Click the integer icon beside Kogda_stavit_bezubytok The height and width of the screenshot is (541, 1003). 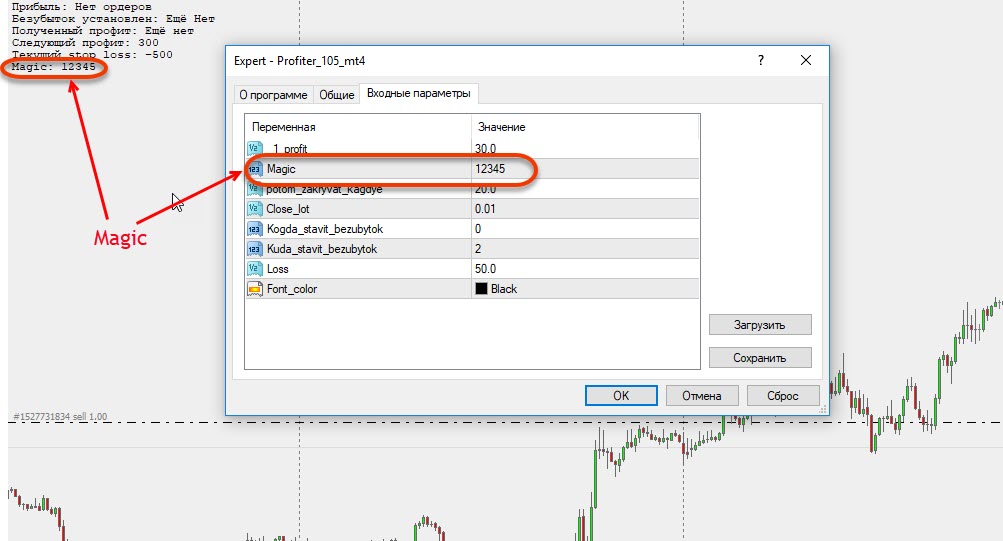coord(255,229)
